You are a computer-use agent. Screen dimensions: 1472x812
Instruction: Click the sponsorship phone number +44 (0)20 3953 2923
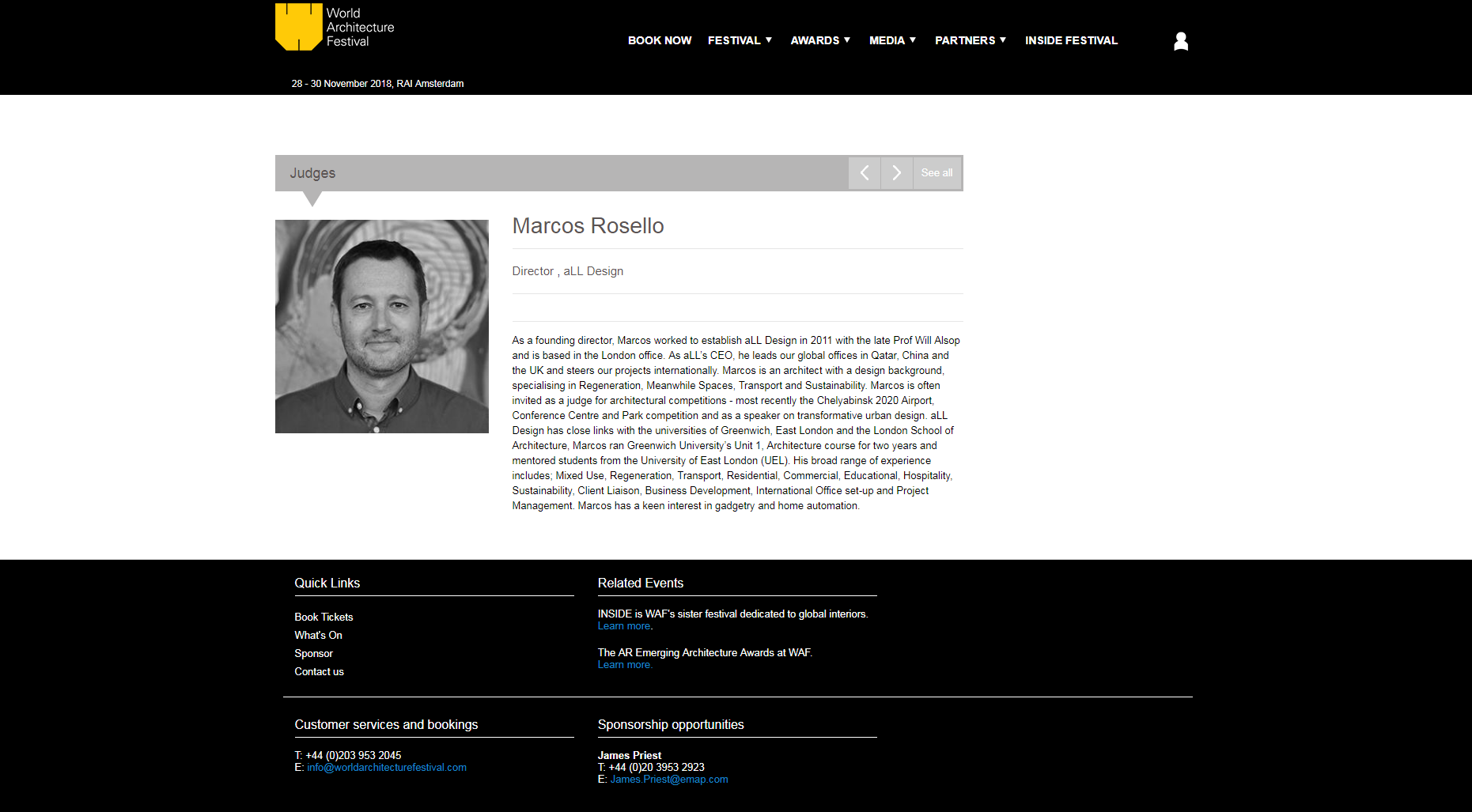(x=657, y=768)
